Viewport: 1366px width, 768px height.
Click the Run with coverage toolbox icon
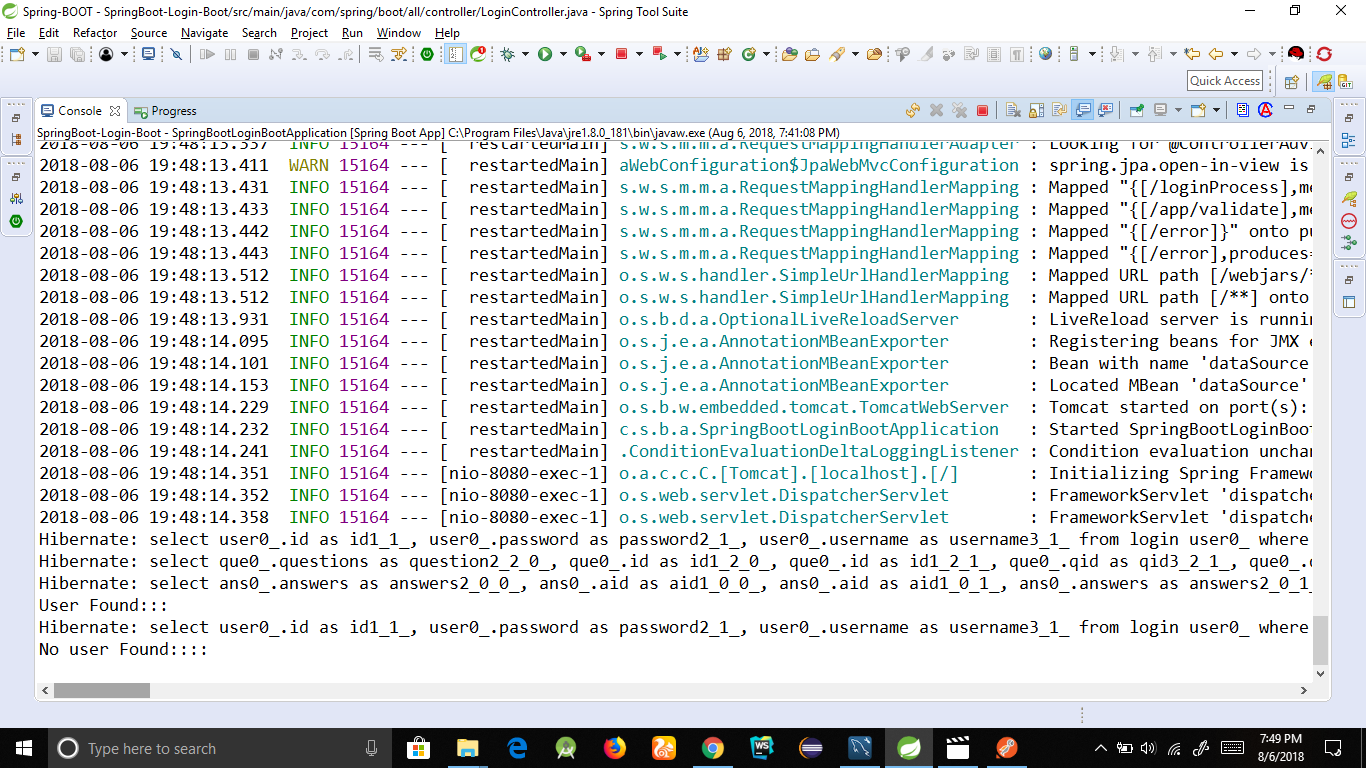tap(582, 54)
